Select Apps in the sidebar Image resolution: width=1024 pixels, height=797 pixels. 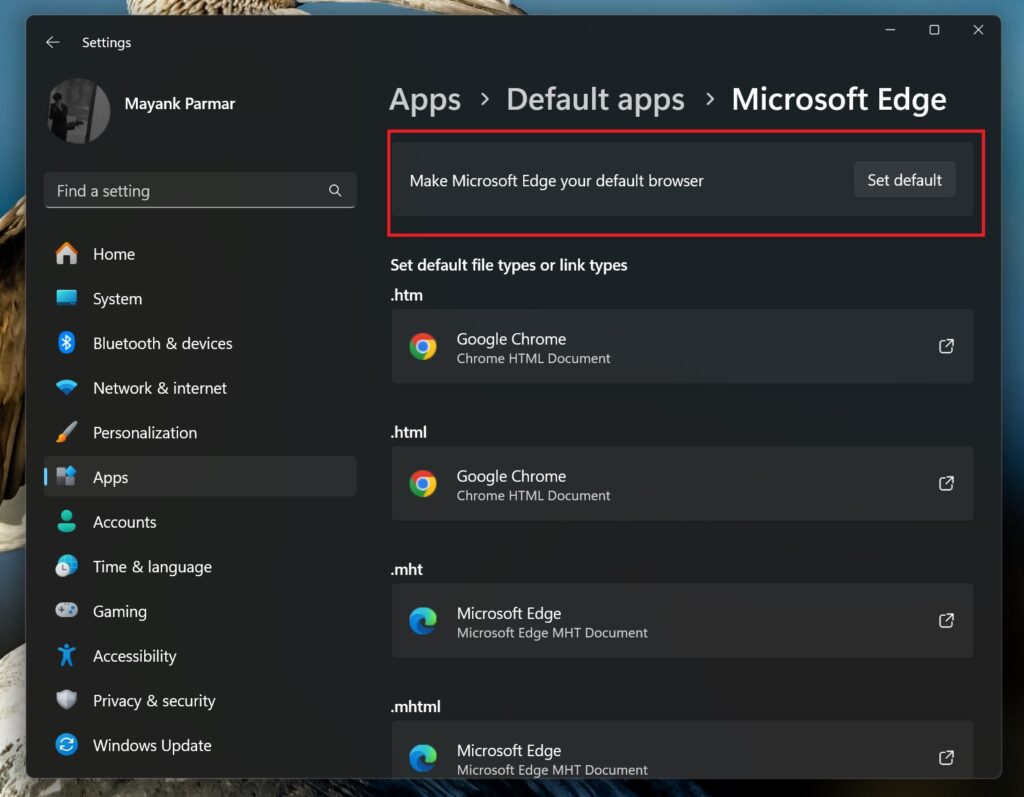point(111,477)
